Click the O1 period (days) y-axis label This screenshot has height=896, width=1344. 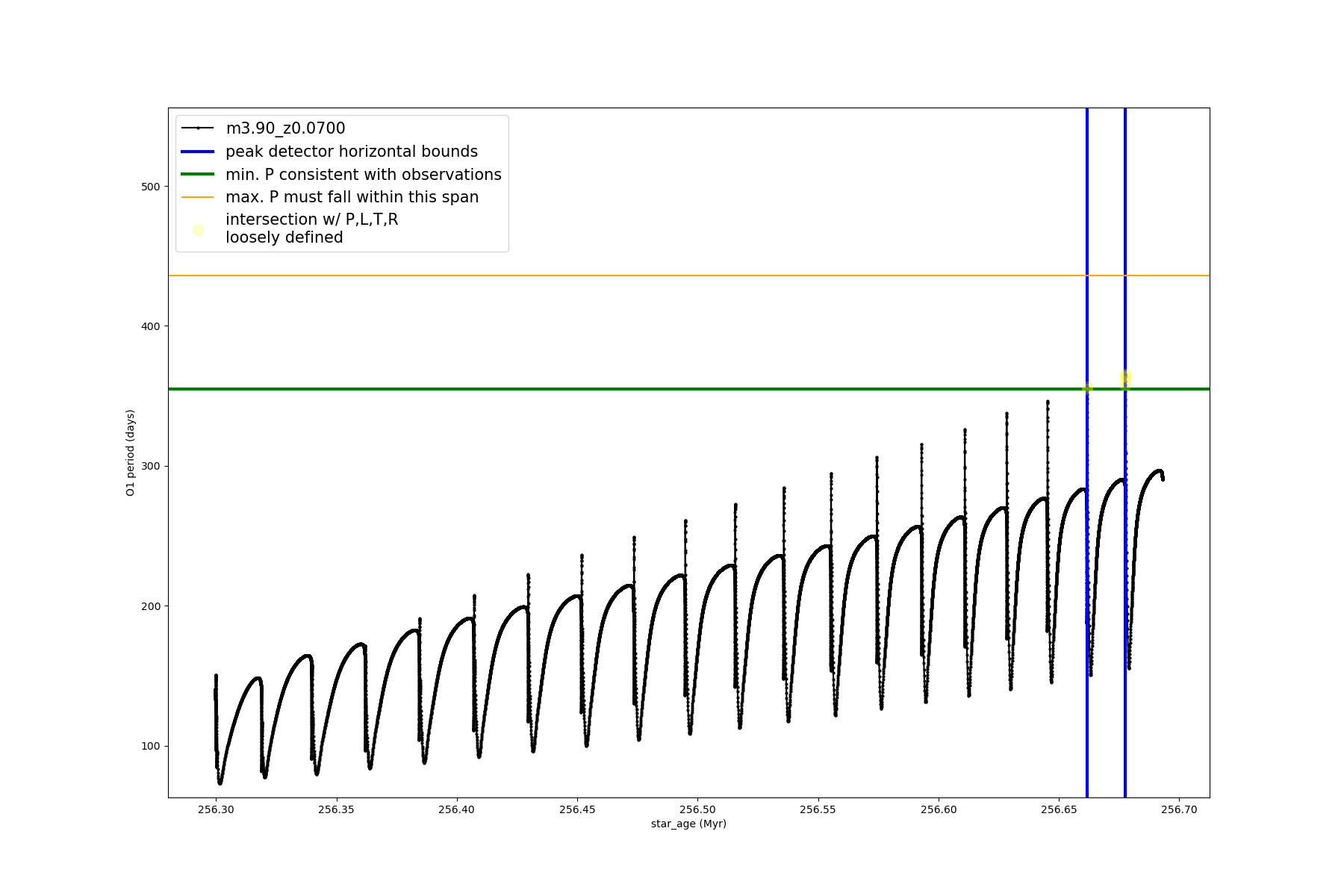[x=131, y=452]
